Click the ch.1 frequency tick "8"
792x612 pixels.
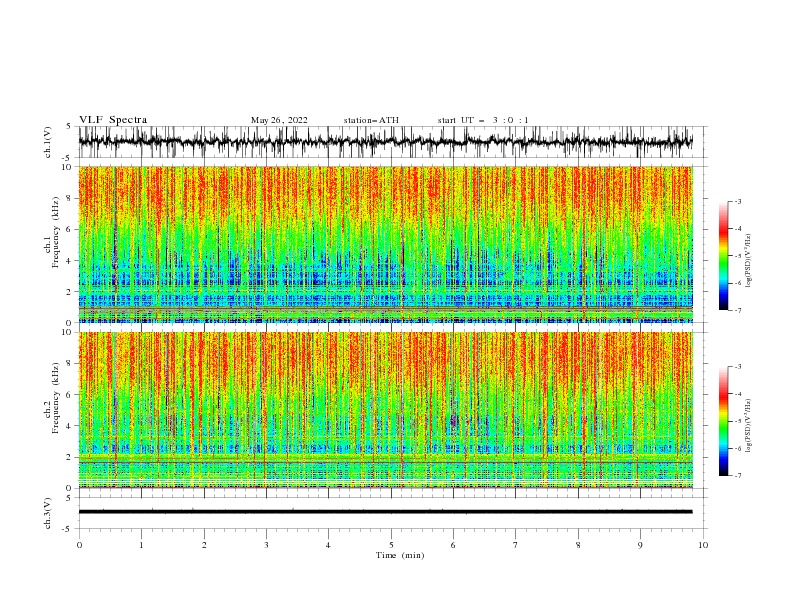70,198
